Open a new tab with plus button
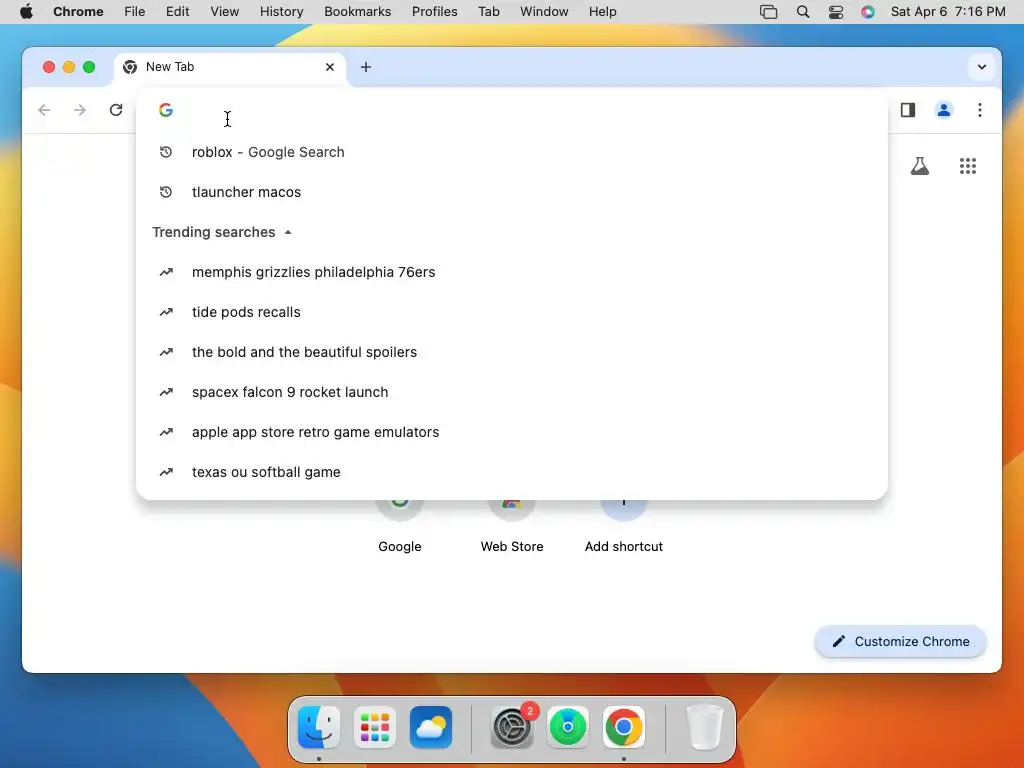The image size is (1024, 768). click(366, 67)
